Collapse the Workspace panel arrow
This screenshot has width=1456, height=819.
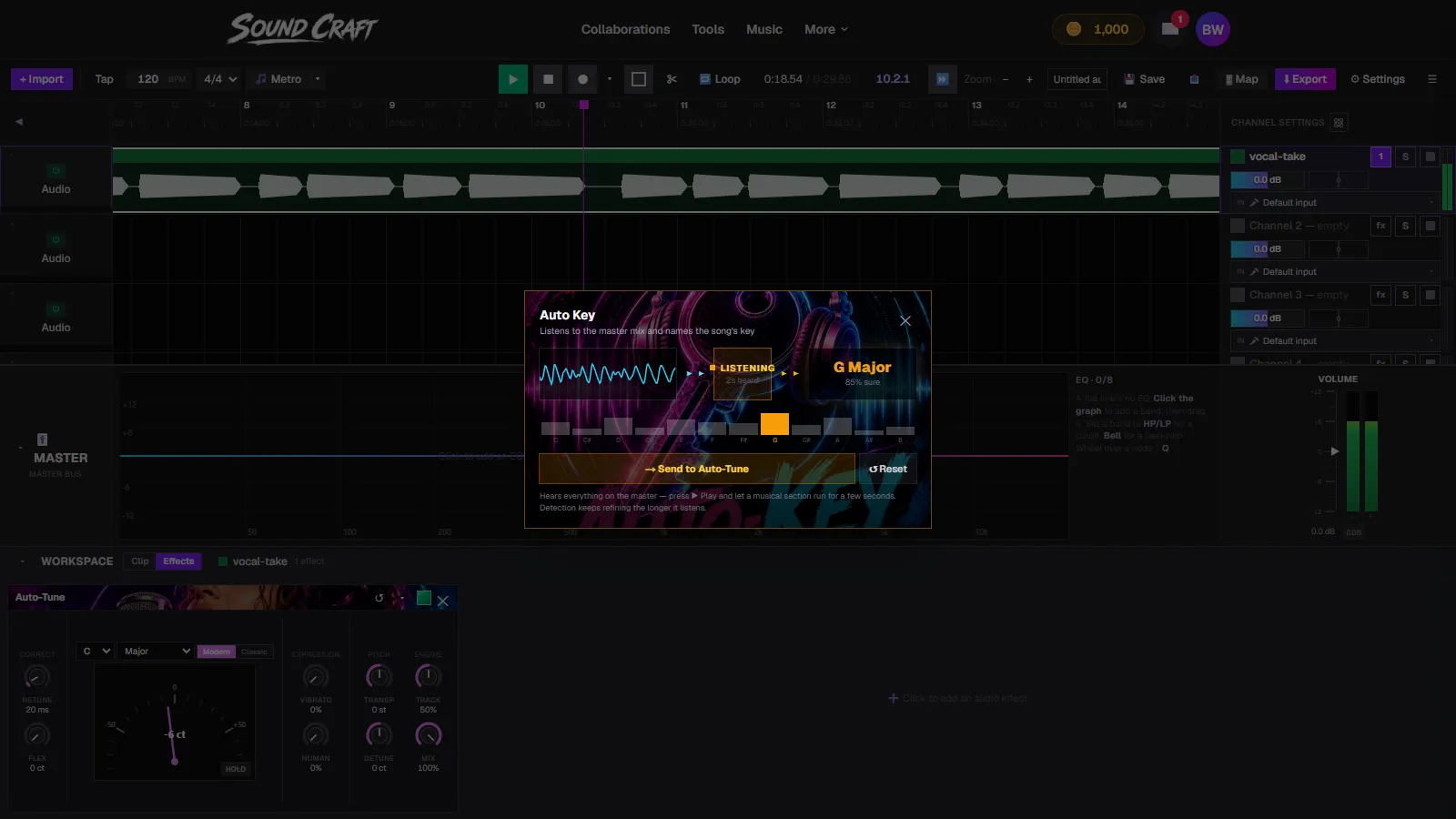(22, 561)
